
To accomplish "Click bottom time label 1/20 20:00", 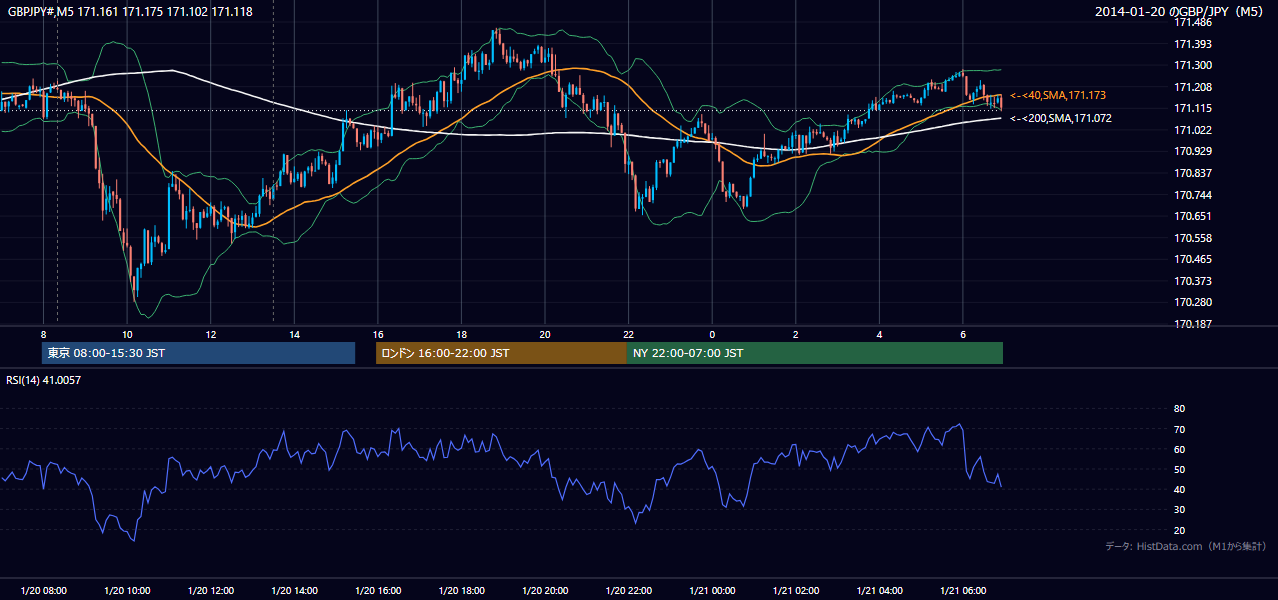I will pos(545,591).
